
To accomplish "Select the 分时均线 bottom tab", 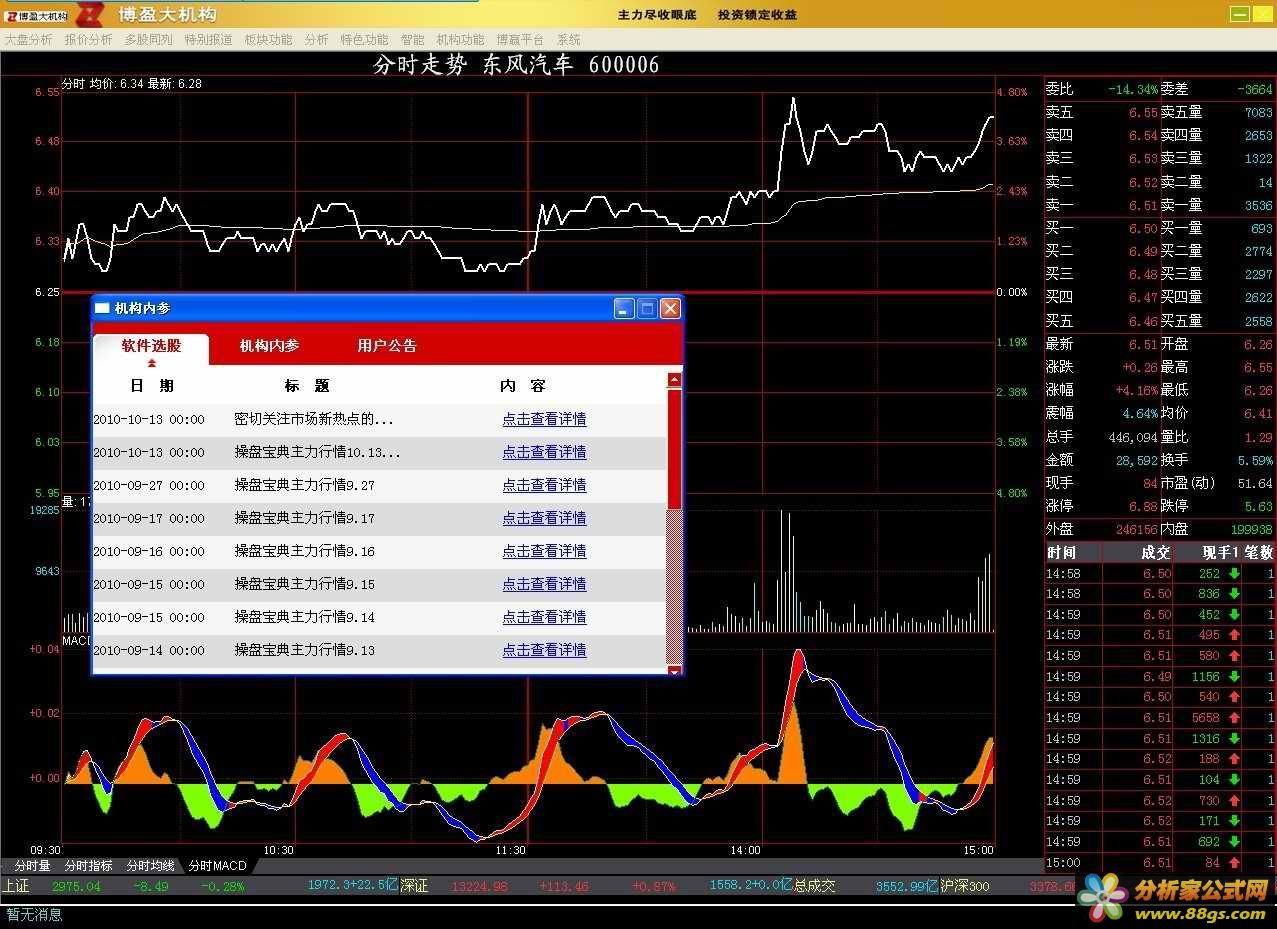I will coord(150,866).
